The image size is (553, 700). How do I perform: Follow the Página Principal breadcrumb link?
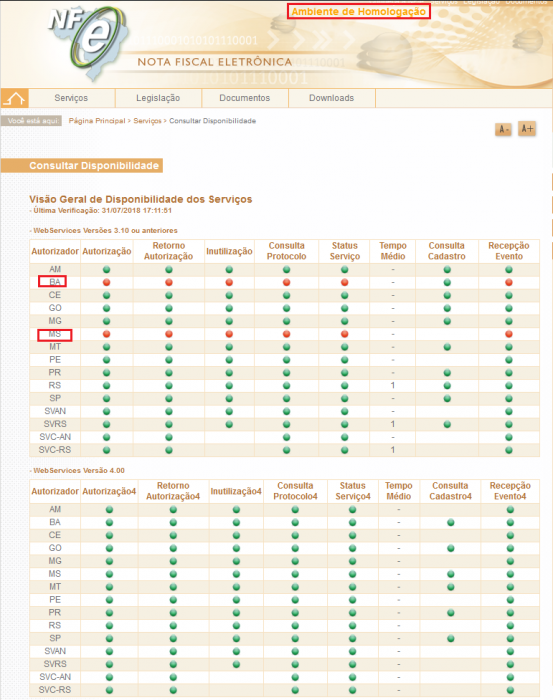(x=97, y=121)
